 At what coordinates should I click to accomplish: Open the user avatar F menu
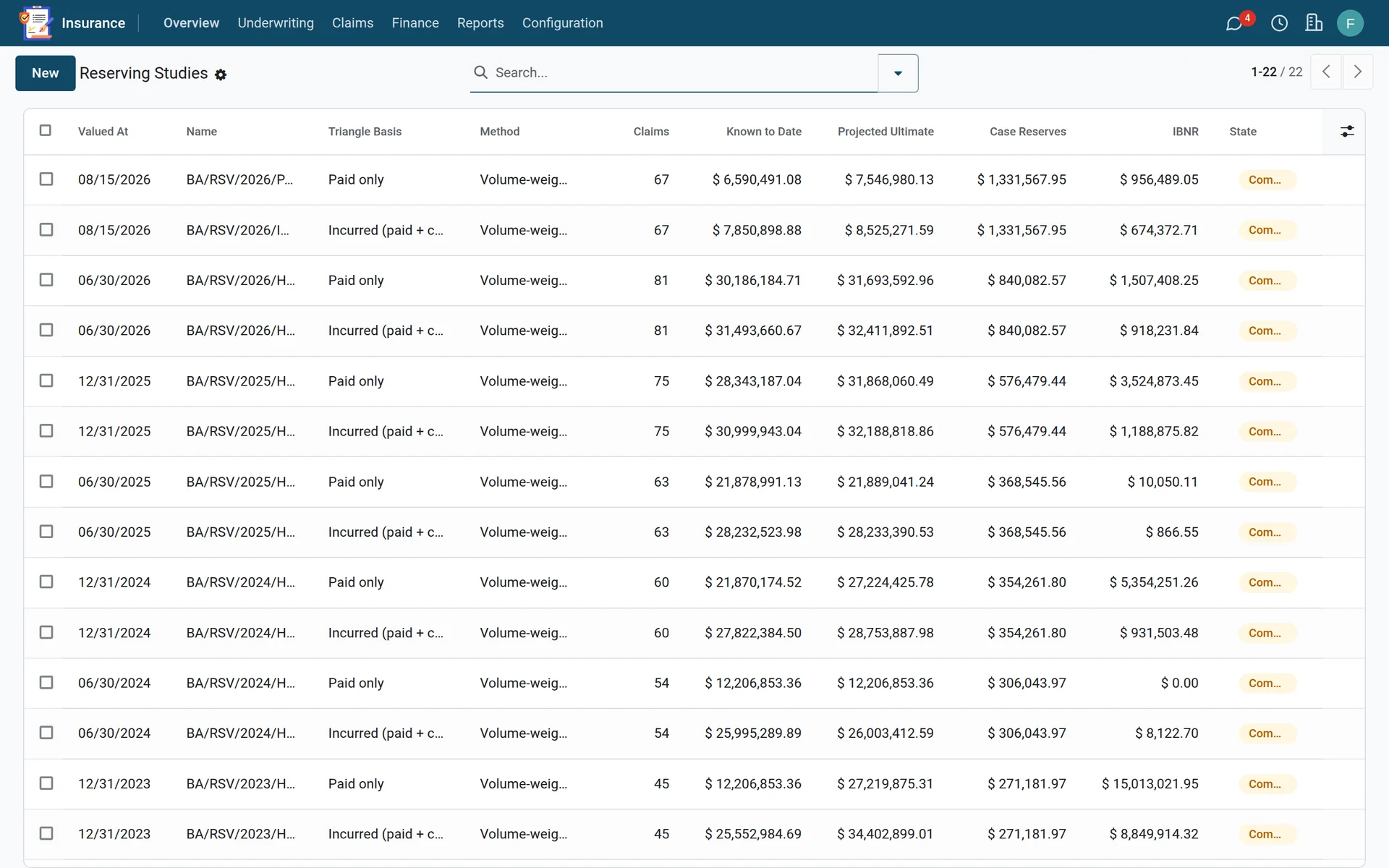coord(1350,23)
